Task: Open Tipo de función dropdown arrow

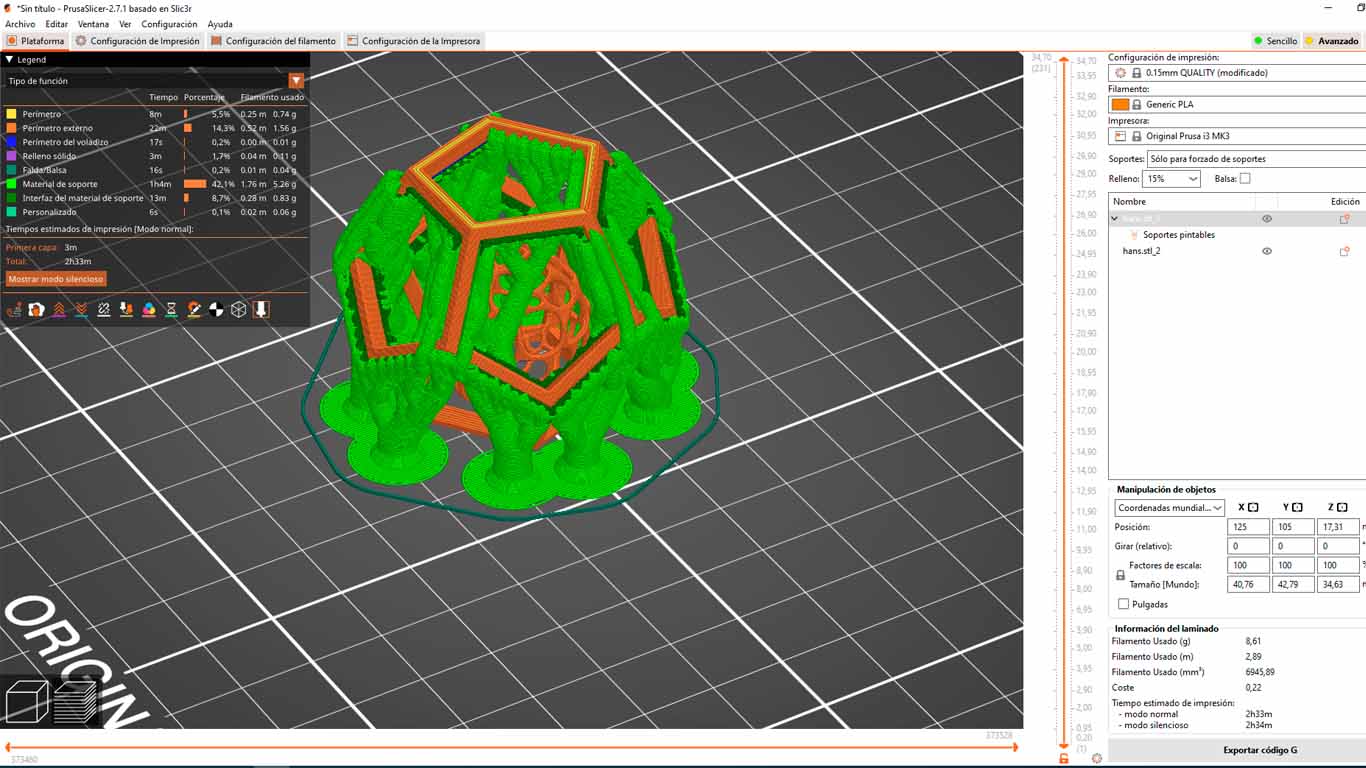Action: [x=296, y=81]
